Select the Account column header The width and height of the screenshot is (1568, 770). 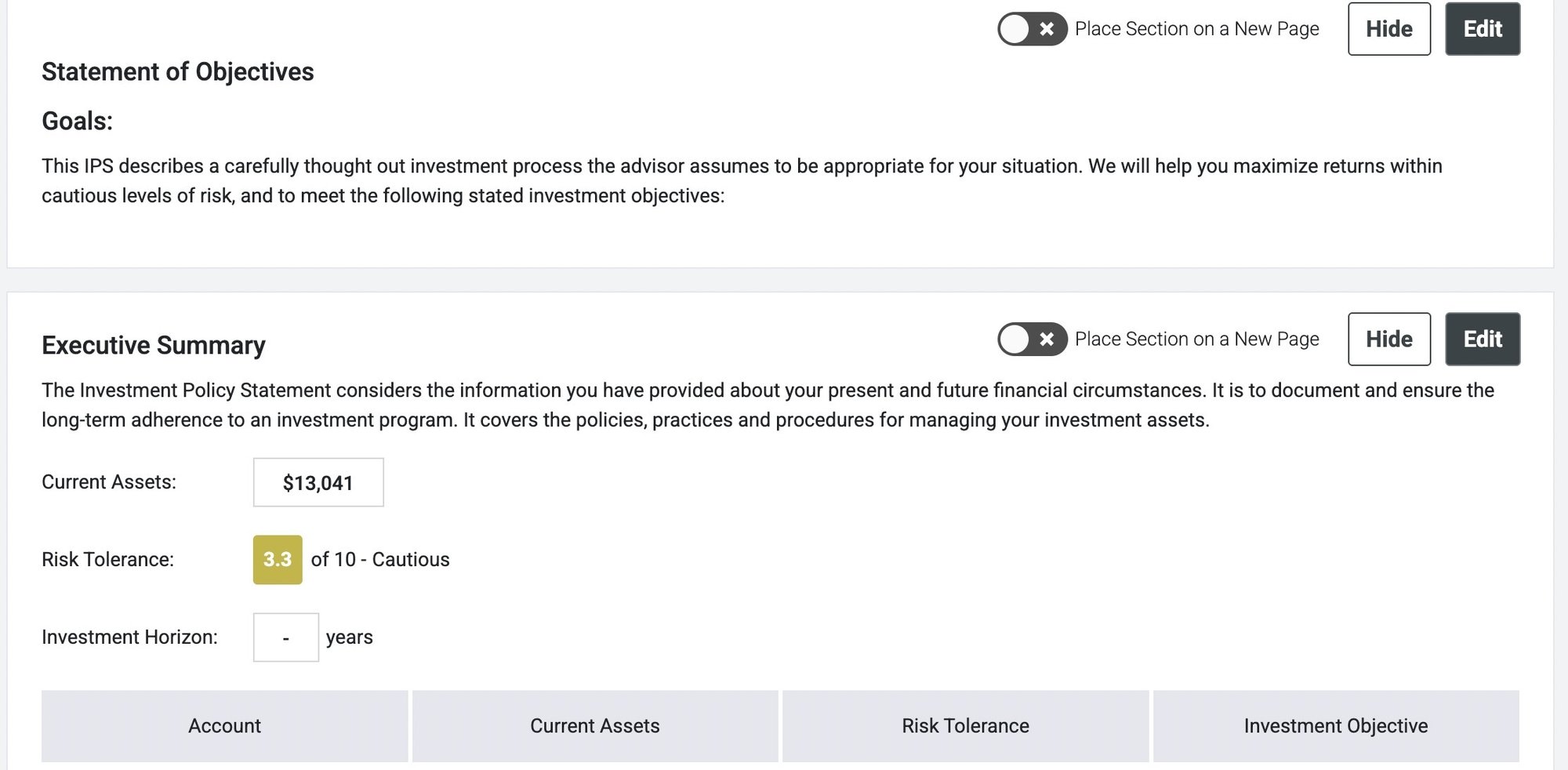coord(225,726)
